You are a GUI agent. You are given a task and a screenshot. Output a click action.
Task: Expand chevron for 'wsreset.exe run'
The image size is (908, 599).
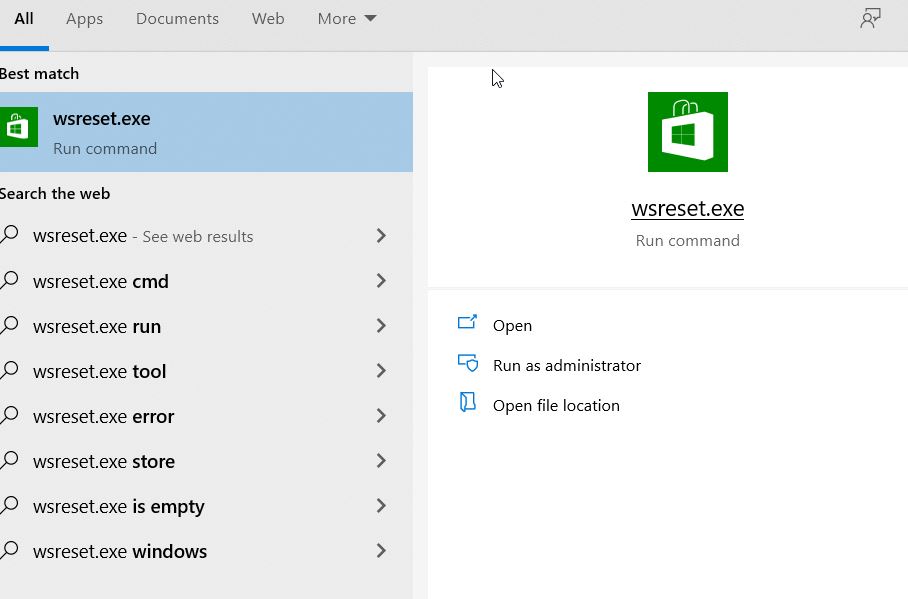pos(381,326)
